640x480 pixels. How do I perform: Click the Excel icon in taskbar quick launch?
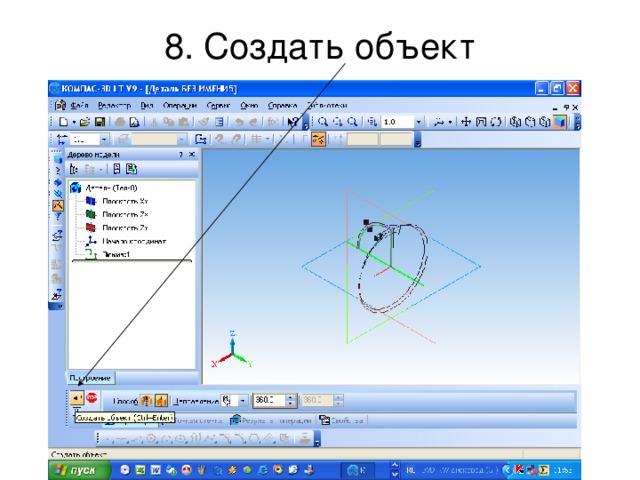point(140,470)
